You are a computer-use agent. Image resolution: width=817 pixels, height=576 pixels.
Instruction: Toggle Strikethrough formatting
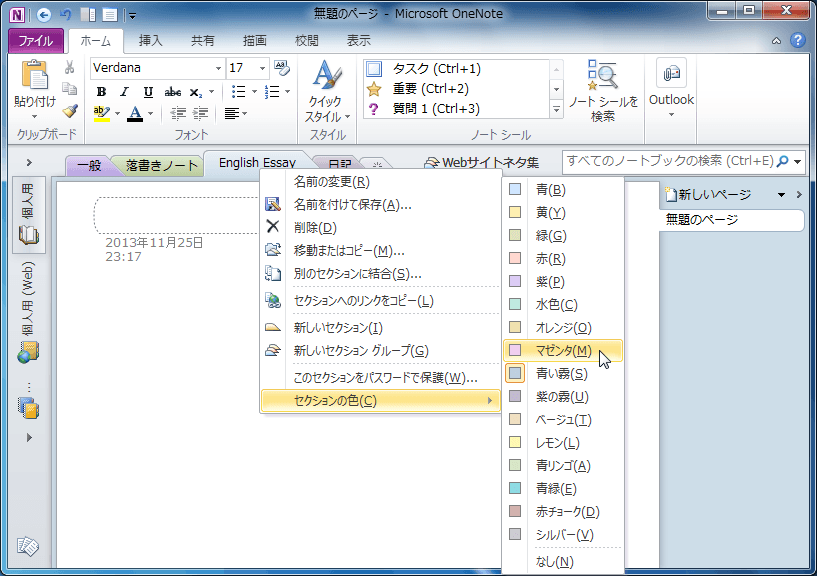pos(172,92)
